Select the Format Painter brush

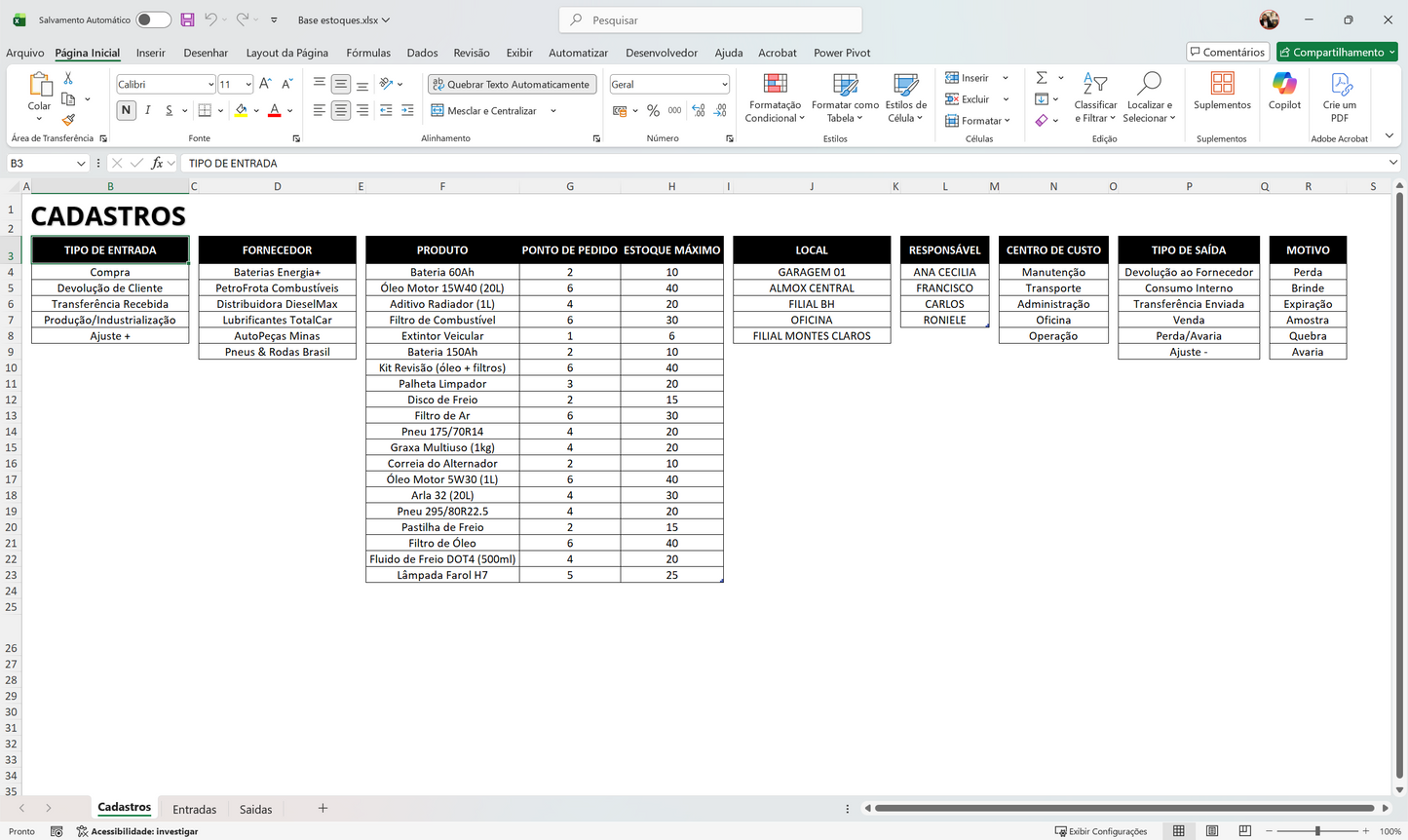click(68, 120)
